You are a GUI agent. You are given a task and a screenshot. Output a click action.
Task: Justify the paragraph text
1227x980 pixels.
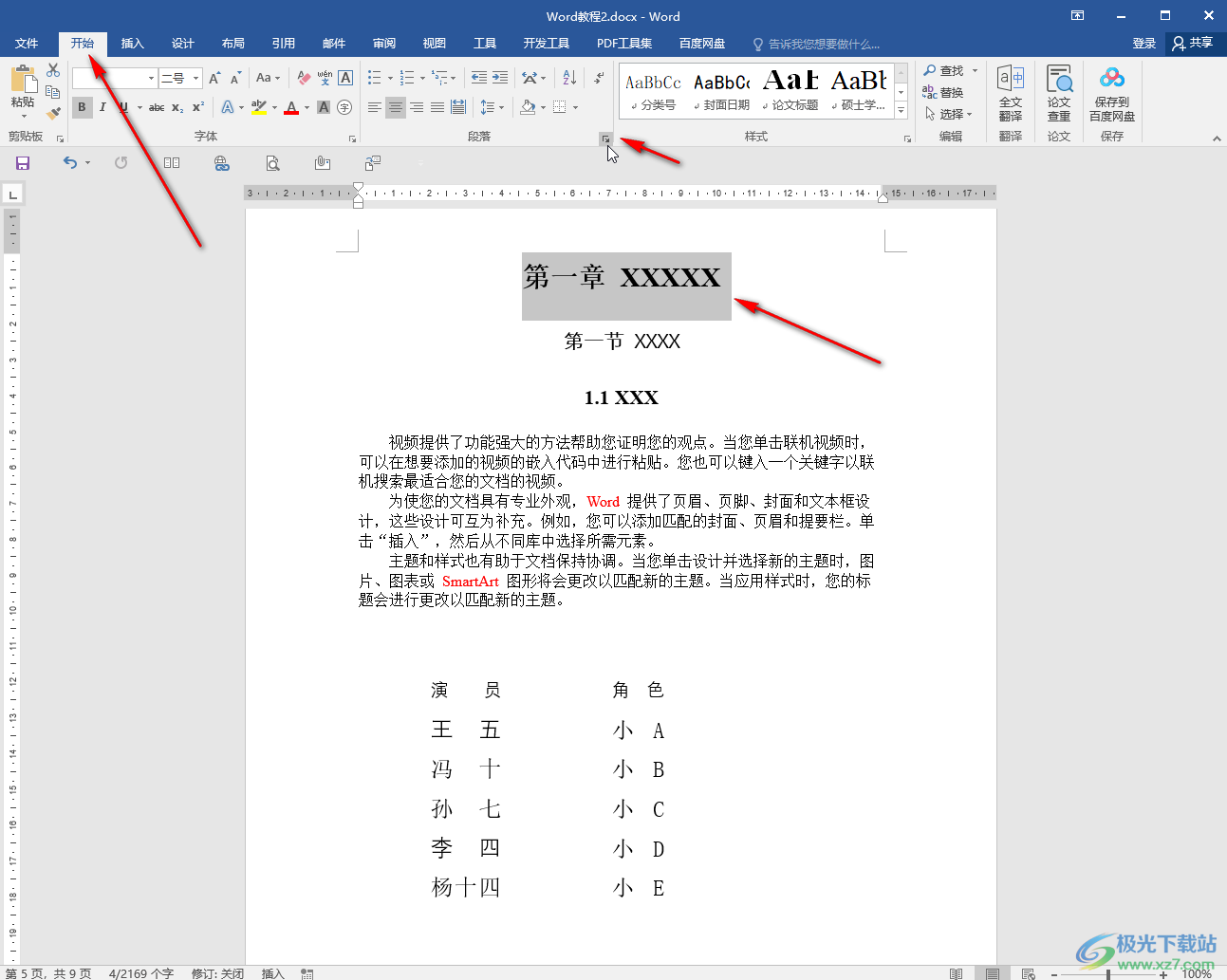pyautogui.click(x=437, y=107)
